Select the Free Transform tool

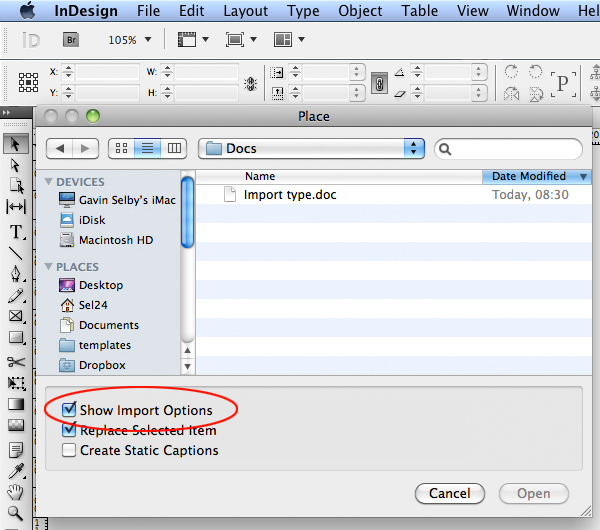pos(16,383)
